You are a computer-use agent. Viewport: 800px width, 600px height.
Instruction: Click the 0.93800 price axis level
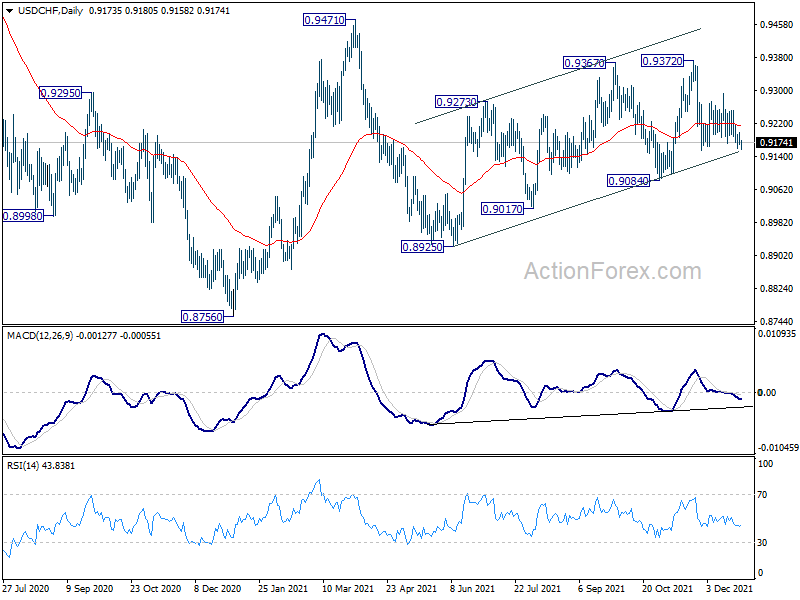click(x=776, y=58)
